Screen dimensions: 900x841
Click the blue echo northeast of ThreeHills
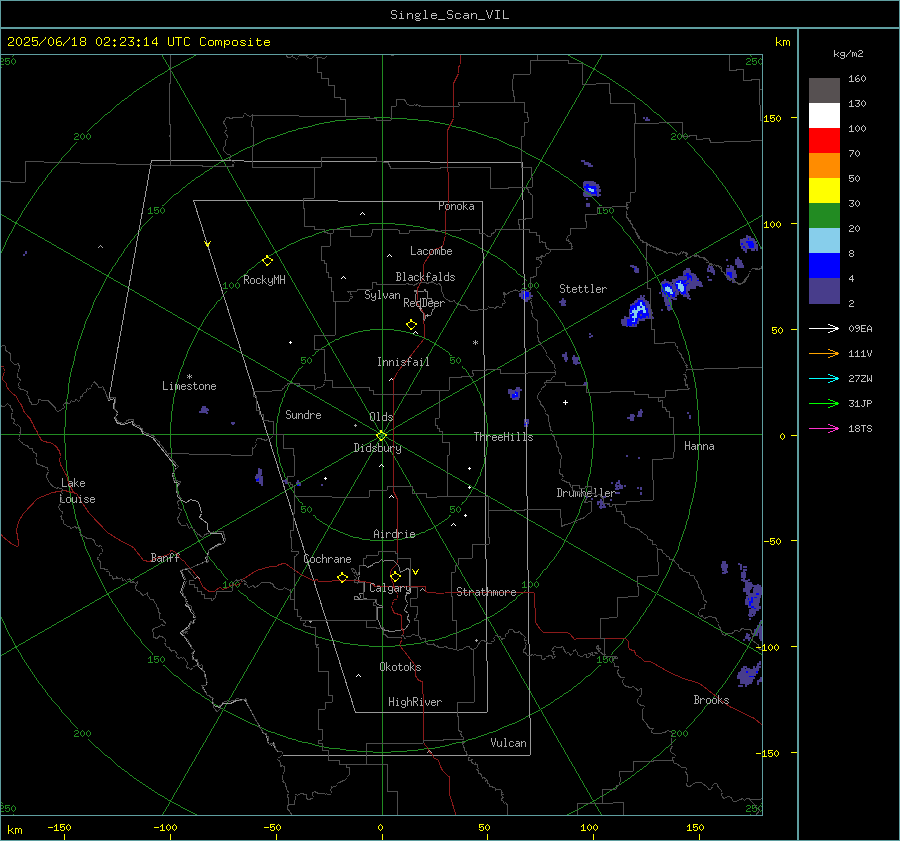pyautogui.click(x=514, y=393)
